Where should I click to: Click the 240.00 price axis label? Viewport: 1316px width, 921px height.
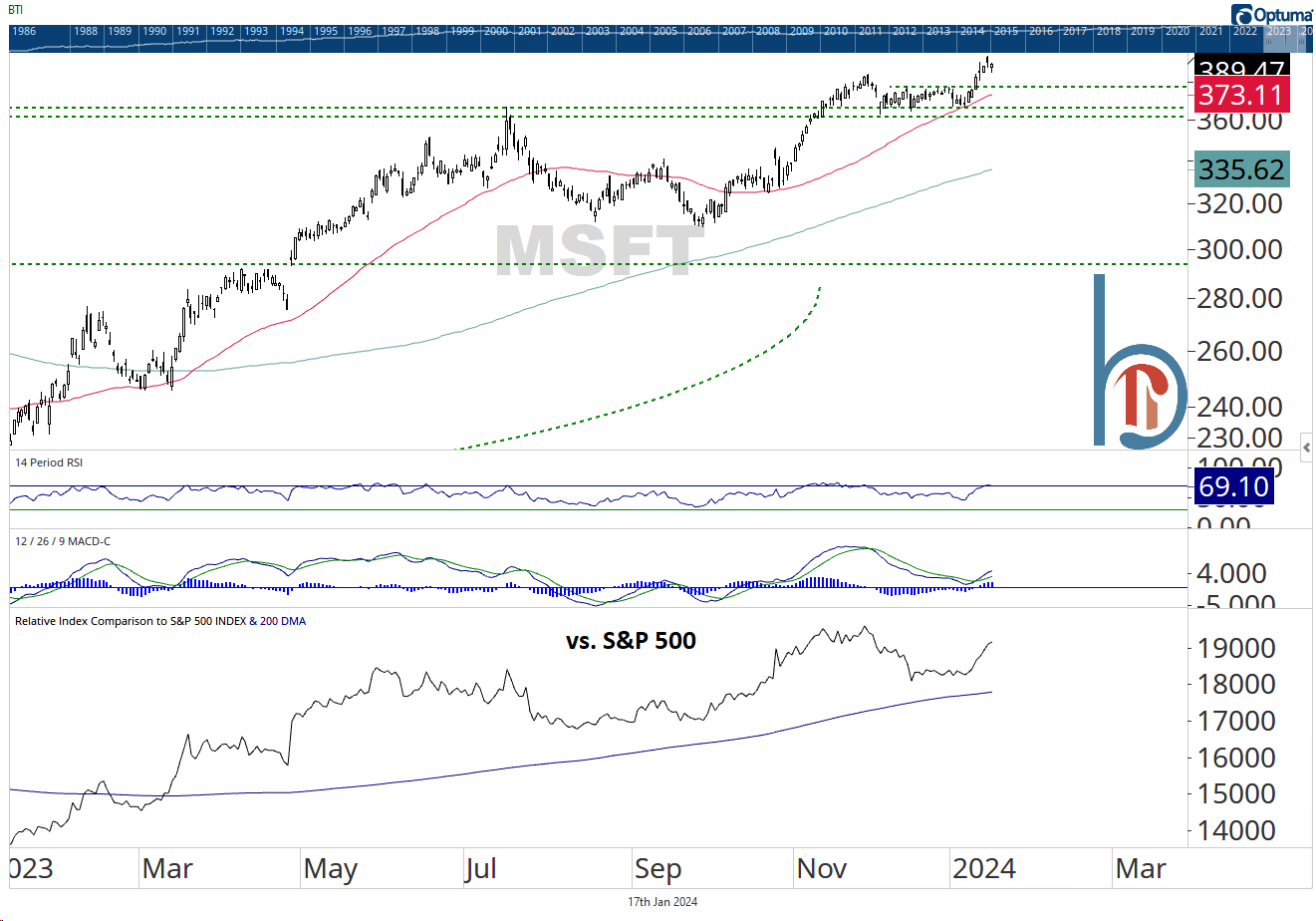[x=1240, y=407]
